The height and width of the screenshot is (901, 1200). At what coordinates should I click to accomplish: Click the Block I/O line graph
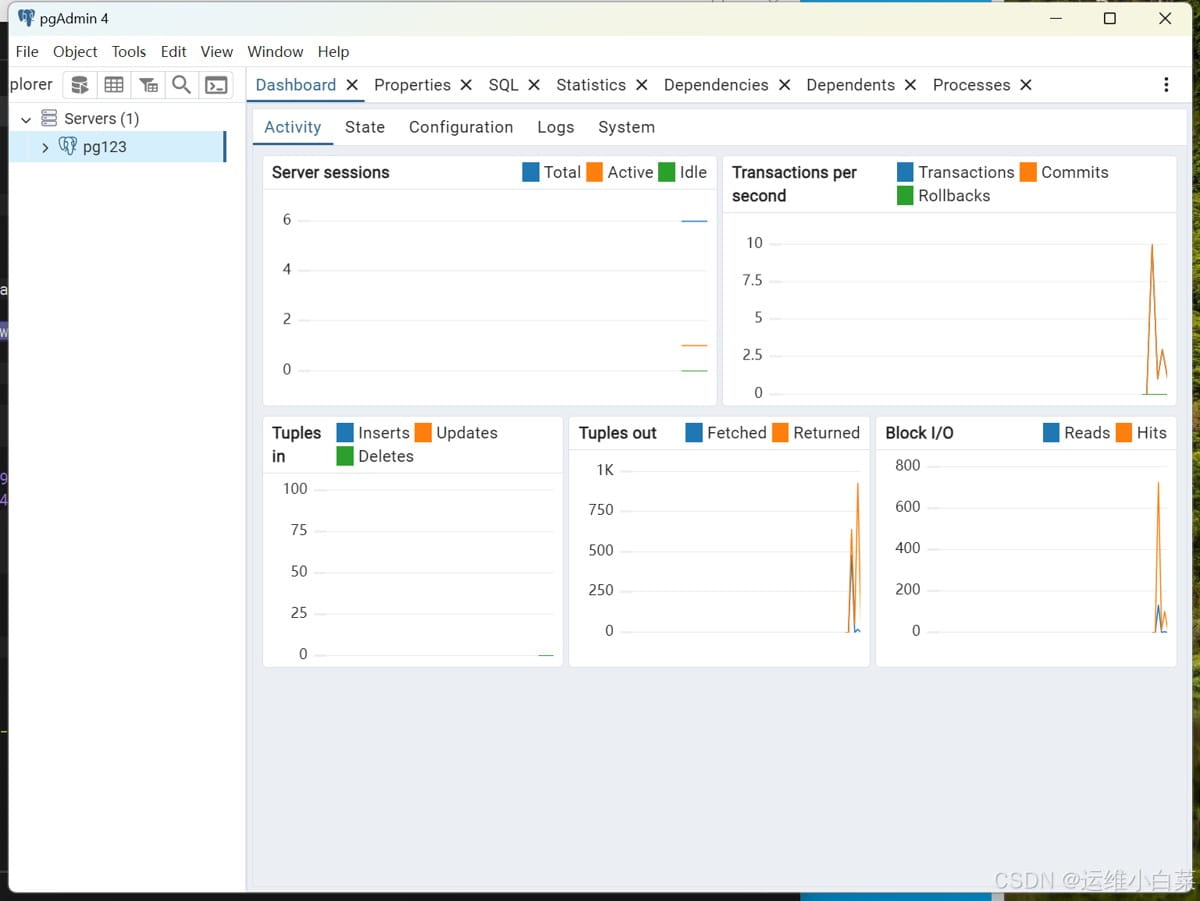pos(1160,558)
